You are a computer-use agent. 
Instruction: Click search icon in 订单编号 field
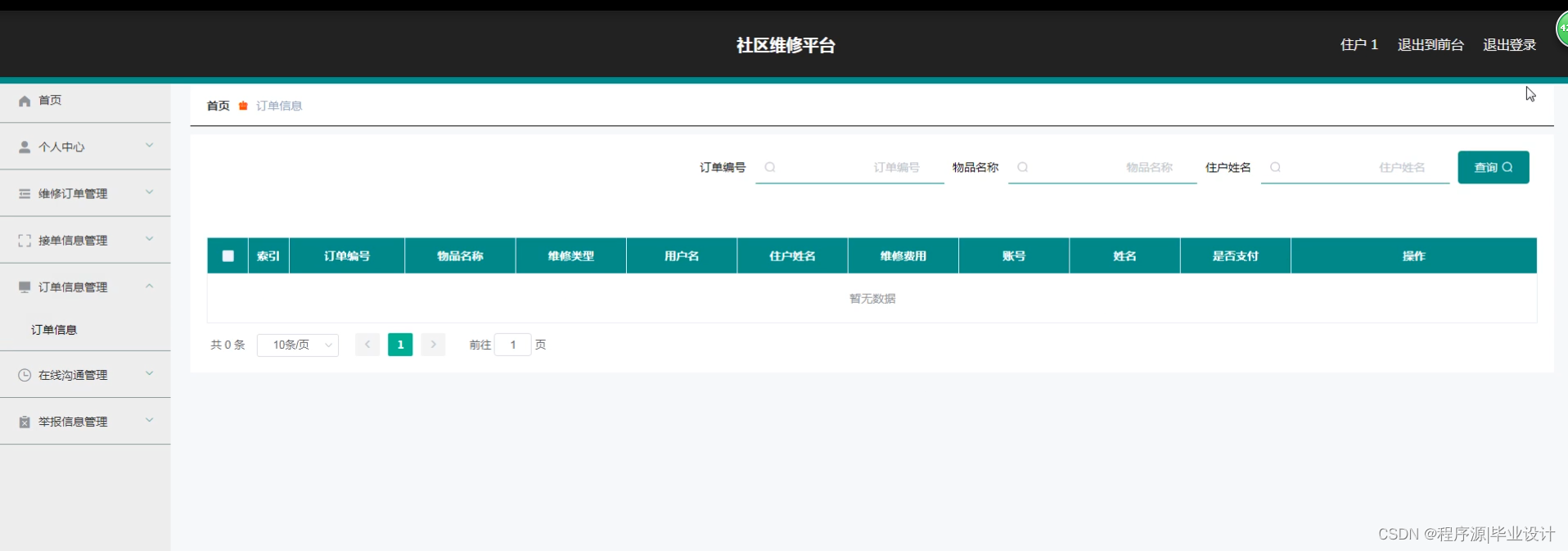point(770,167)
